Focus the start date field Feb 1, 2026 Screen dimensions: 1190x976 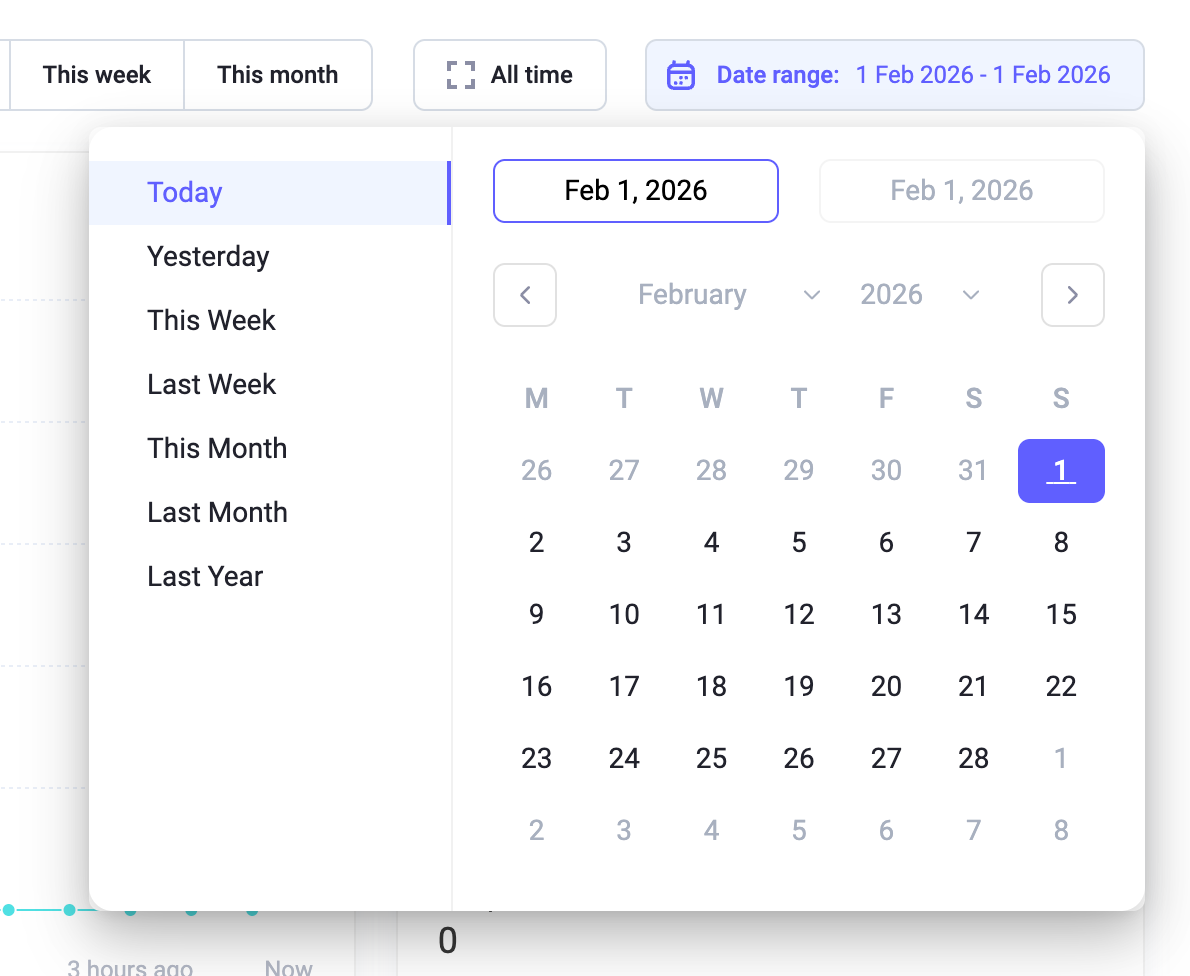(x=635, y=191)
